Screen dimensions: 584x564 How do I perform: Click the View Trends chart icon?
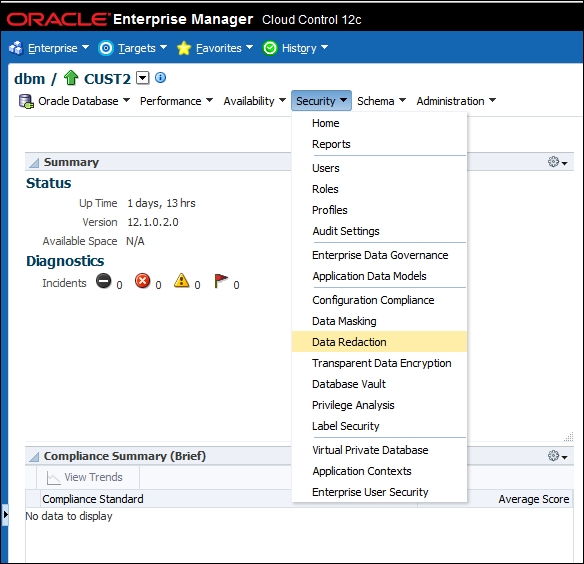tap(53, 478)
